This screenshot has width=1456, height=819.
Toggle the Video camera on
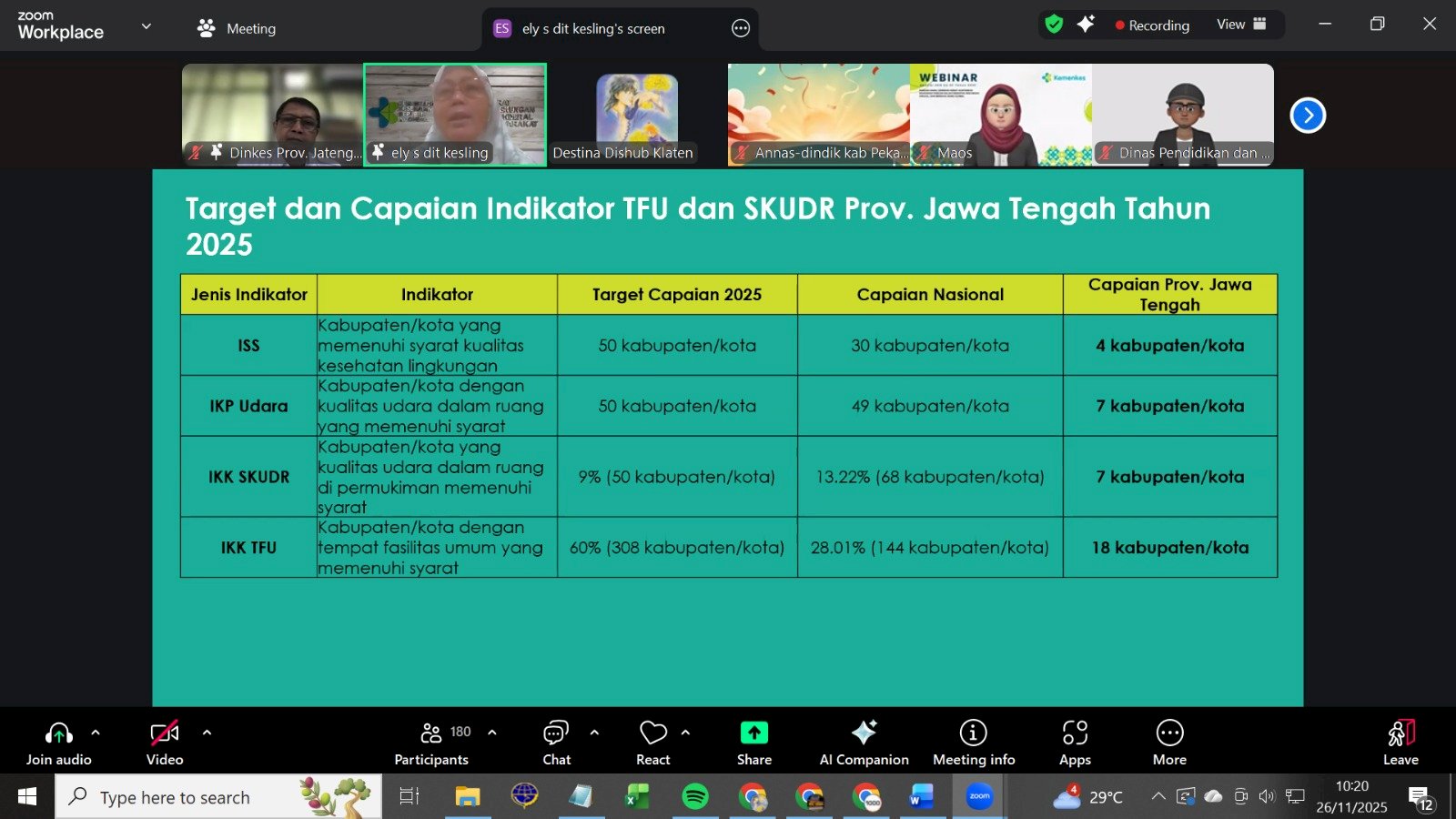(x=165, y=743)
